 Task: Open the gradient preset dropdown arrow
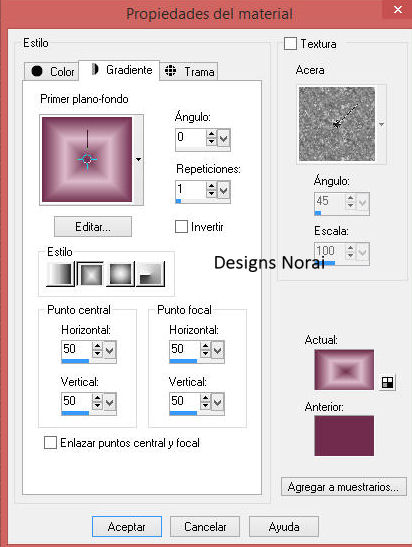(x=138, y=159)
